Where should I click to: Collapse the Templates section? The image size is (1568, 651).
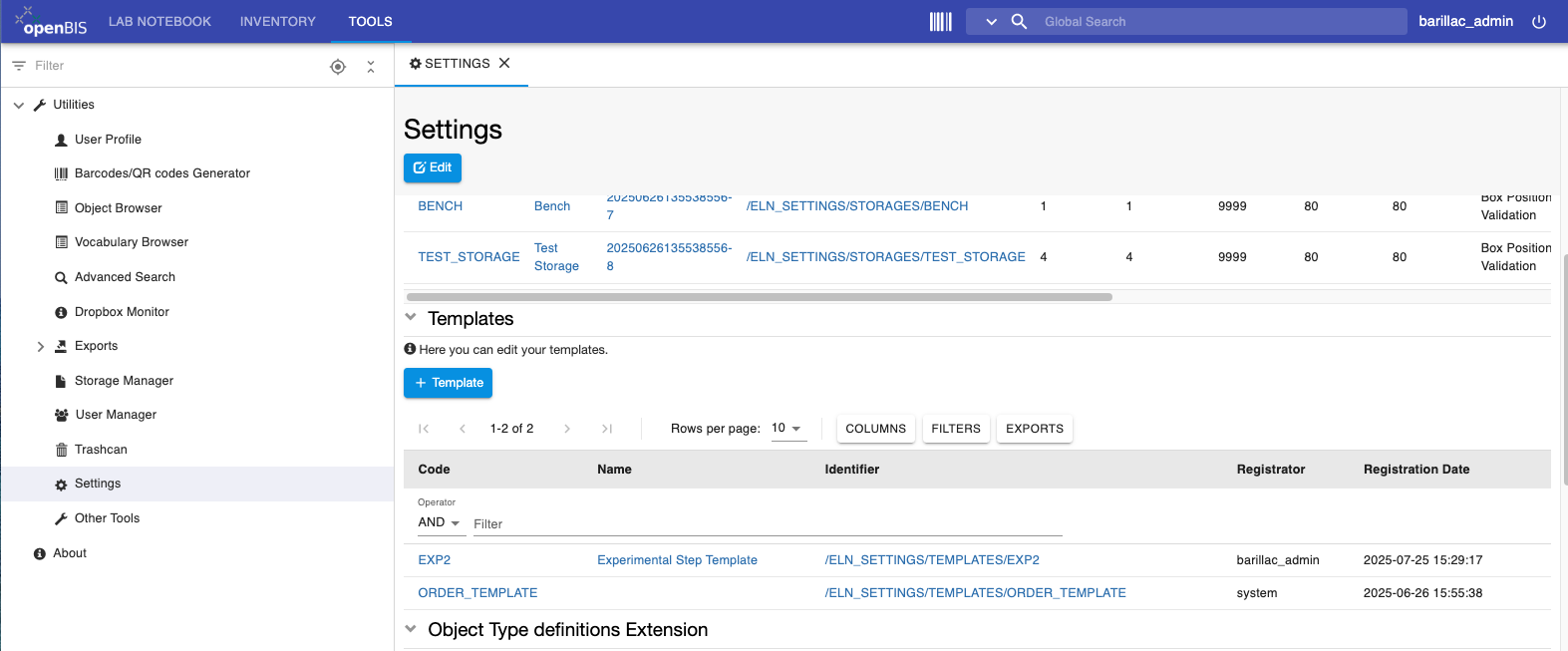point(411,317)
